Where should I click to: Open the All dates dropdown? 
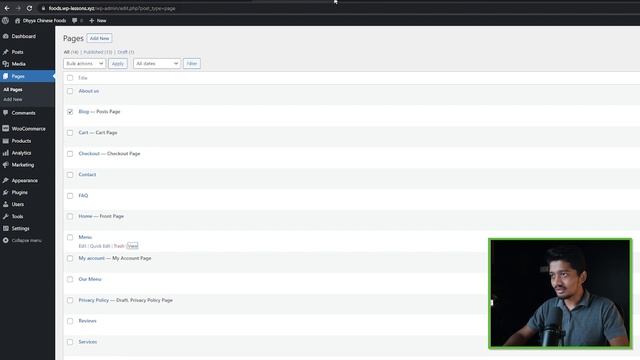[x=157, y=64]
